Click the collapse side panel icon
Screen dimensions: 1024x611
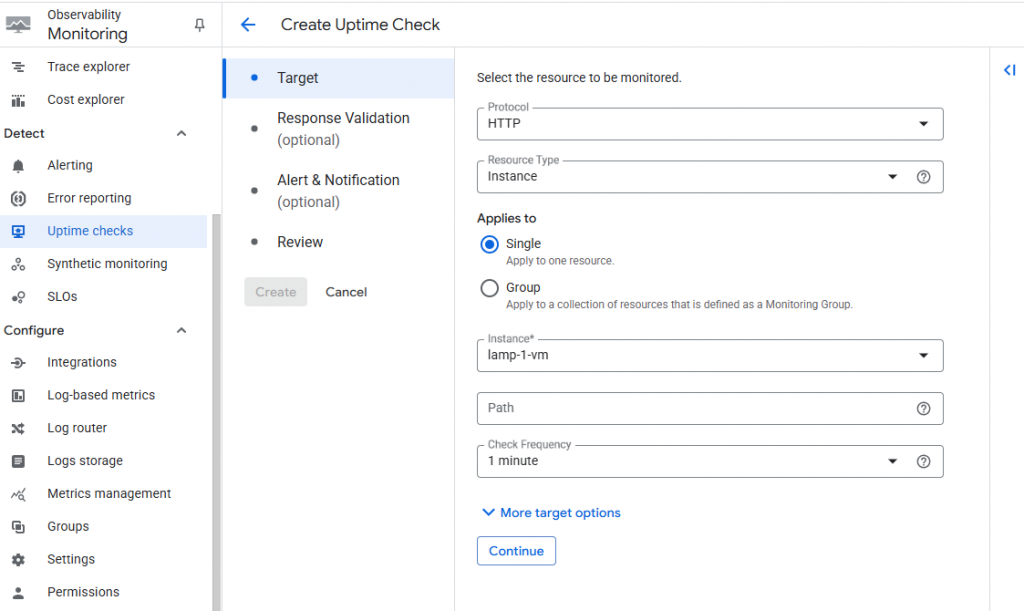tap(1009, 70)
